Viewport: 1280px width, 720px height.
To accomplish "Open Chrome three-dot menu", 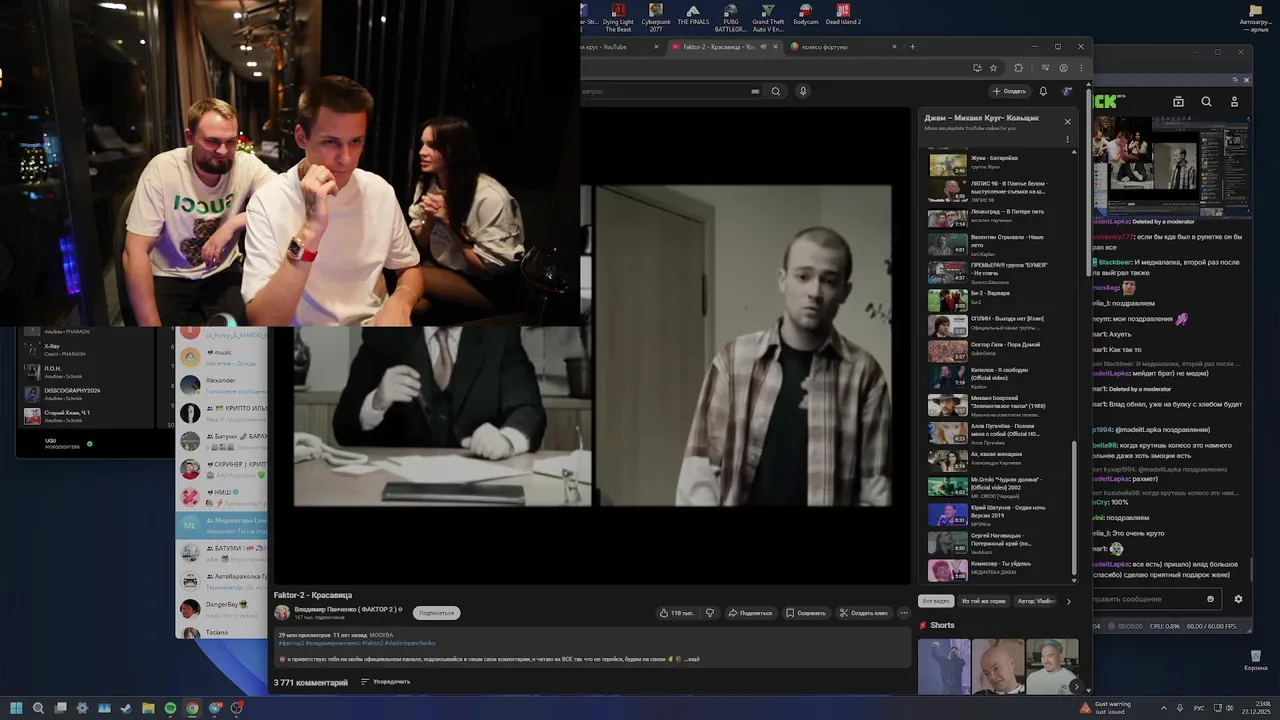I will coord(1080,68).
